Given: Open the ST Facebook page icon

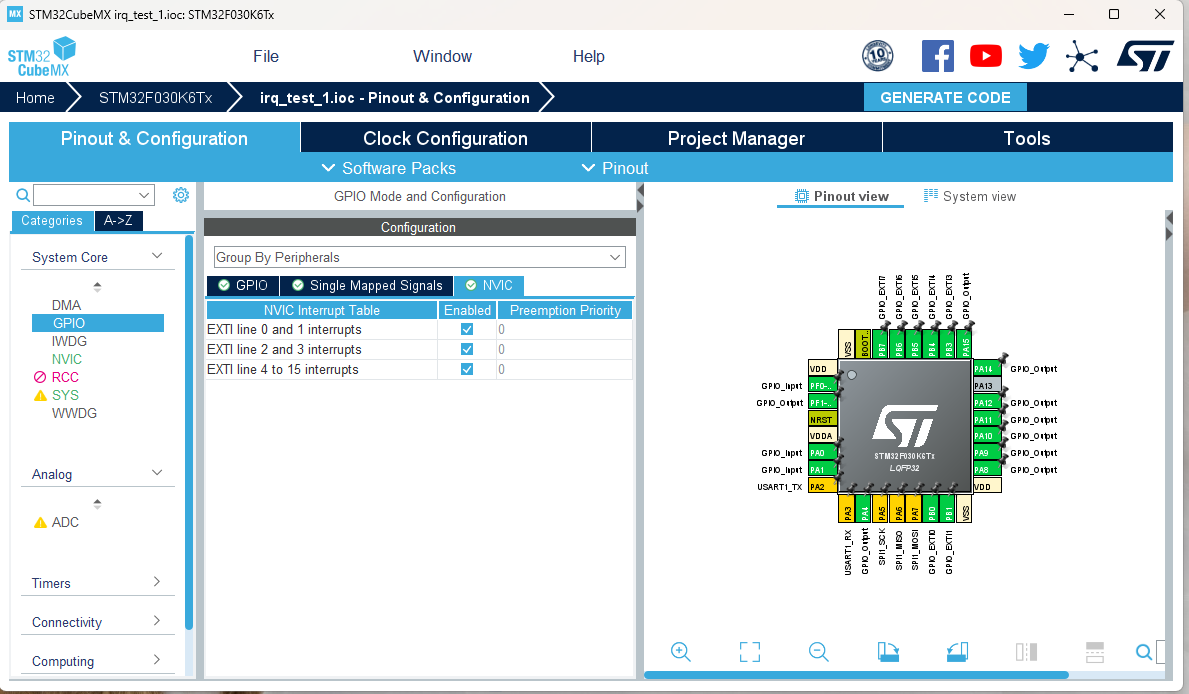Looking at the screenshot, I should [937, 56].
